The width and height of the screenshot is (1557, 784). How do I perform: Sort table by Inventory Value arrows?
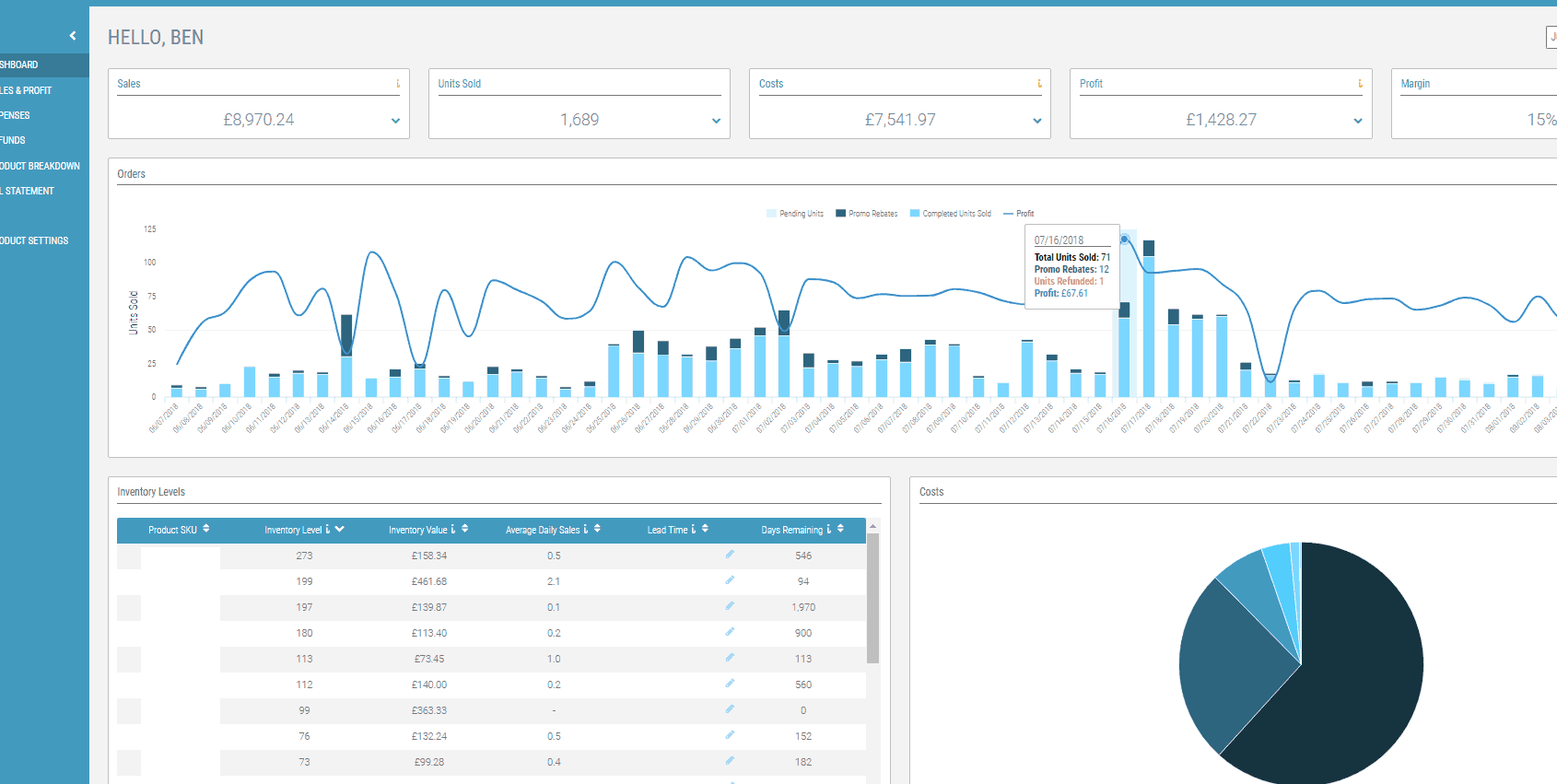coord(465,529)
